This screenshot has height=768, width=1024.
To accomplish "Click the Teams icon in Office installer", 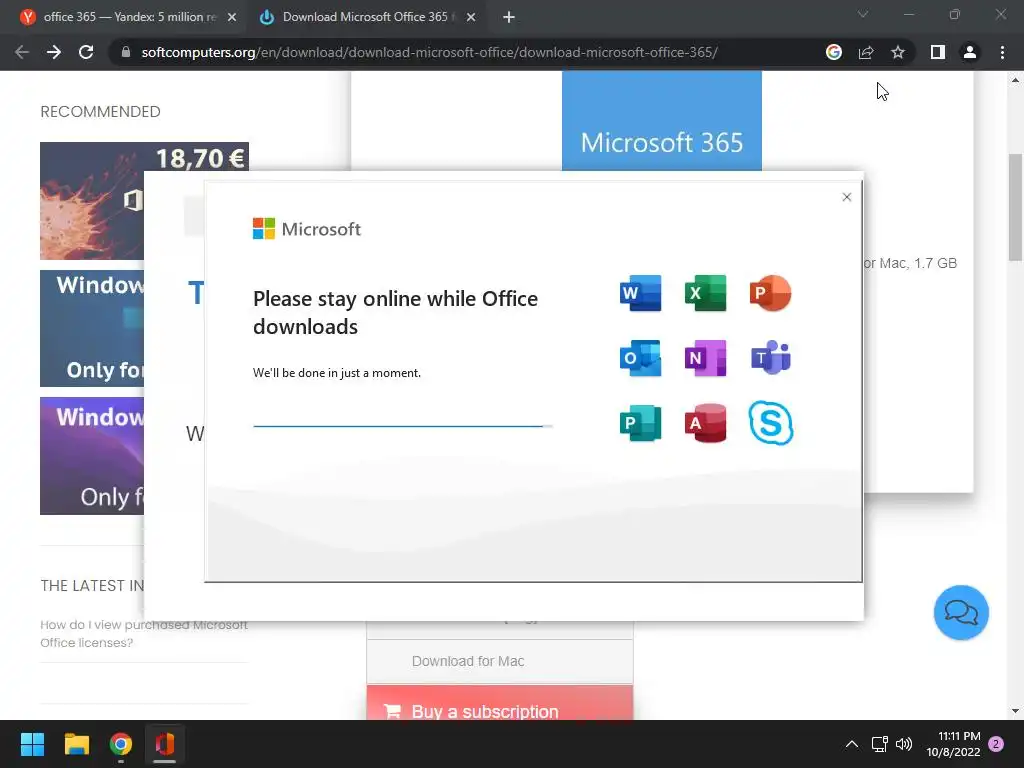I will point(771,358).
